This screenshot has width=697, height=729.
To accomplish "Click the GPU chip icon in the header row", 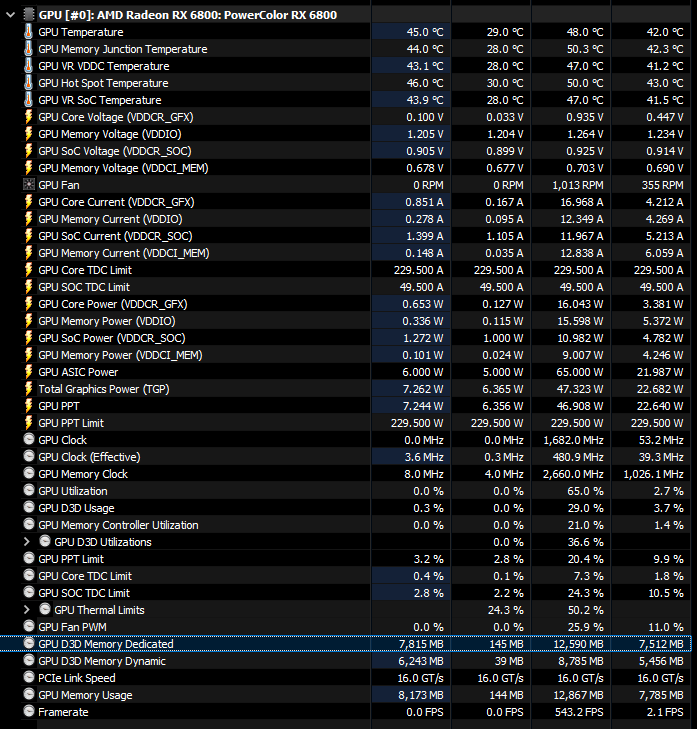I will (x=29, y=15).
